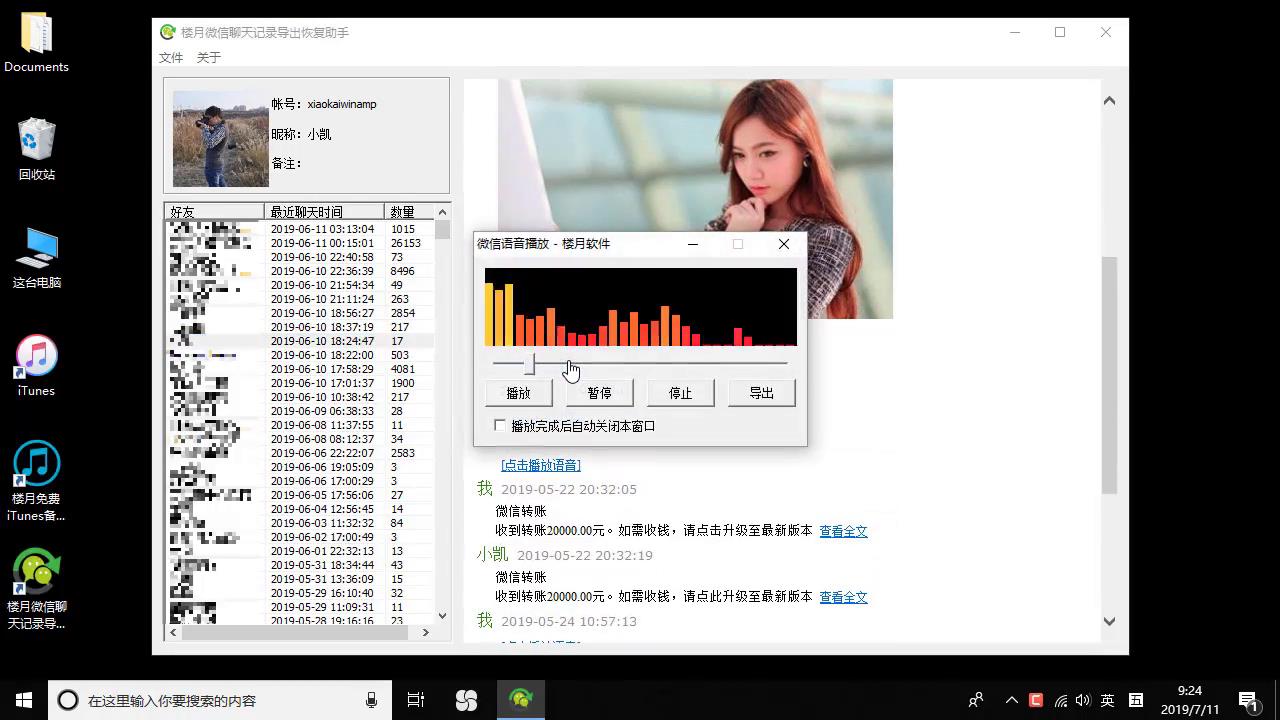Enable 播放完成后自动关闭本窗口 checkbox
The height and width of the screenshot is (720, 1280).
pyautogui.click(x=500, y=426)
